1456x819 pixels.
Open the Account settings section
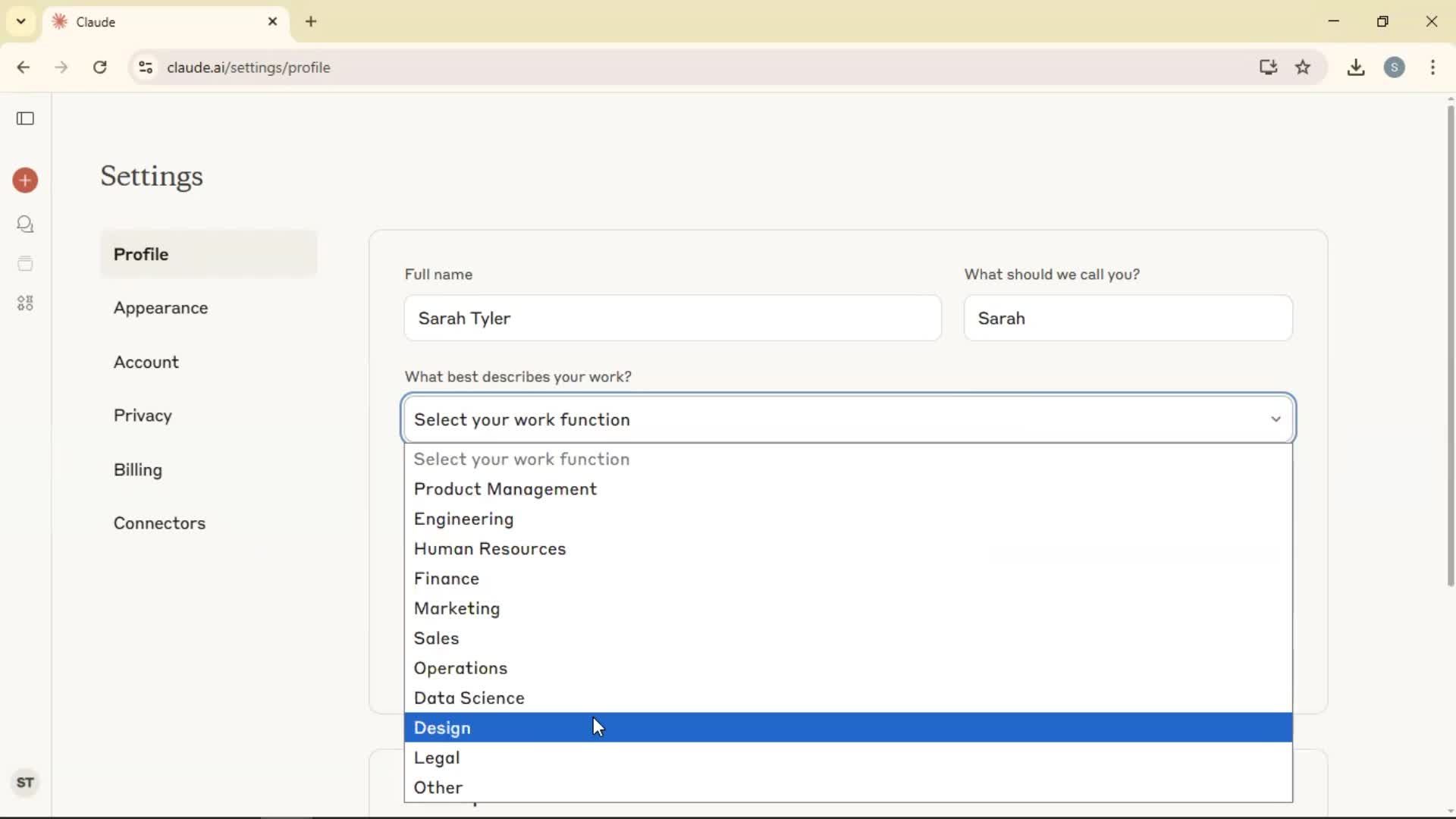(209, 362)
